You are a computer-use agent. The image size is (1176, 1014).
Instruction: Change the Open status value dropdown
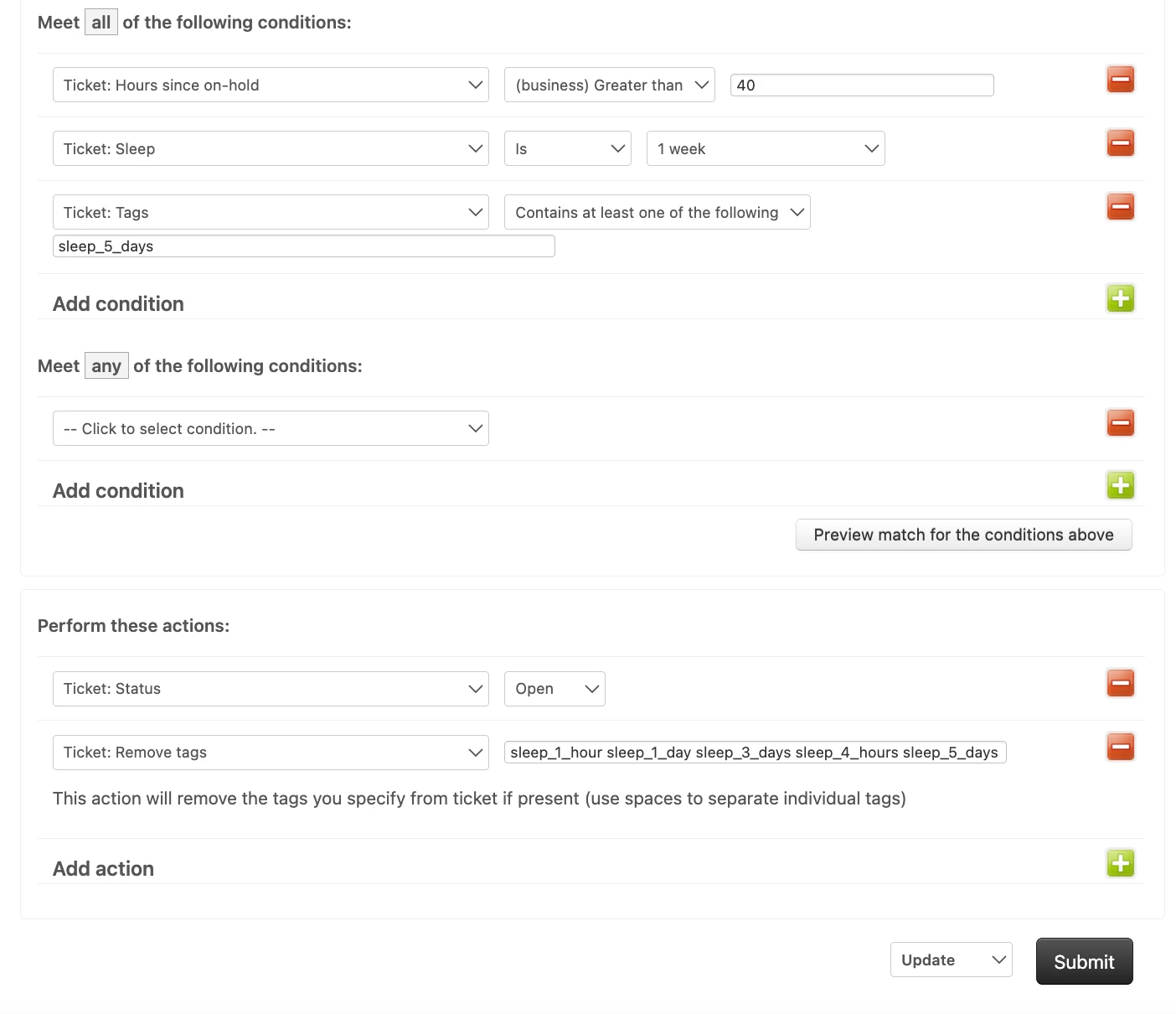[x=554, y=689]
